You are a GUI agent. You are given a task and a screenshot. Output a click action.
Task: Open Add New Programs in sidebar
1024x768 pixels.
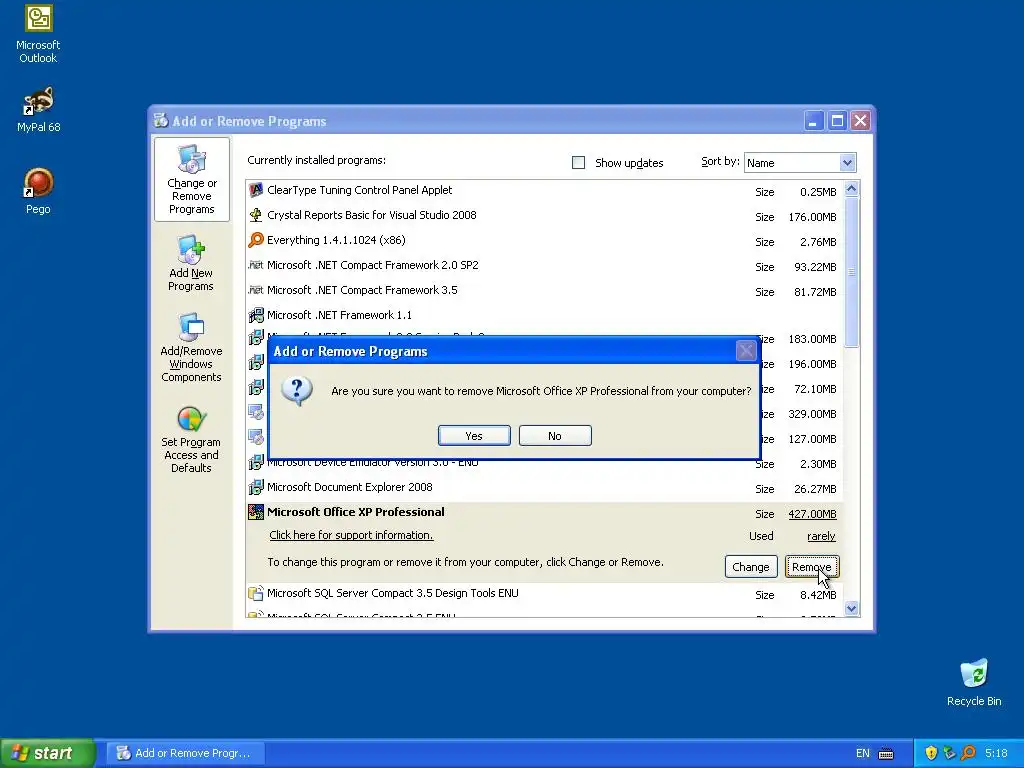[x=191, y=263]
